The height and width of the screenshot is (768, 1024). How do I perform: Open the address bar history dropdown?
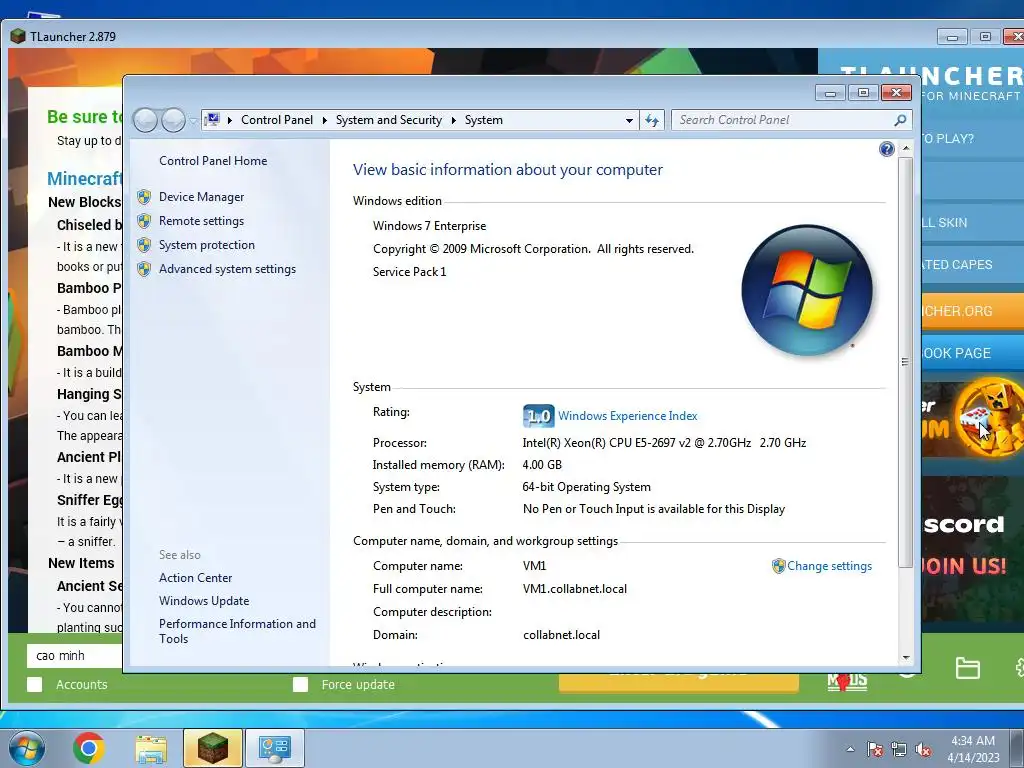tap(629, 120)
